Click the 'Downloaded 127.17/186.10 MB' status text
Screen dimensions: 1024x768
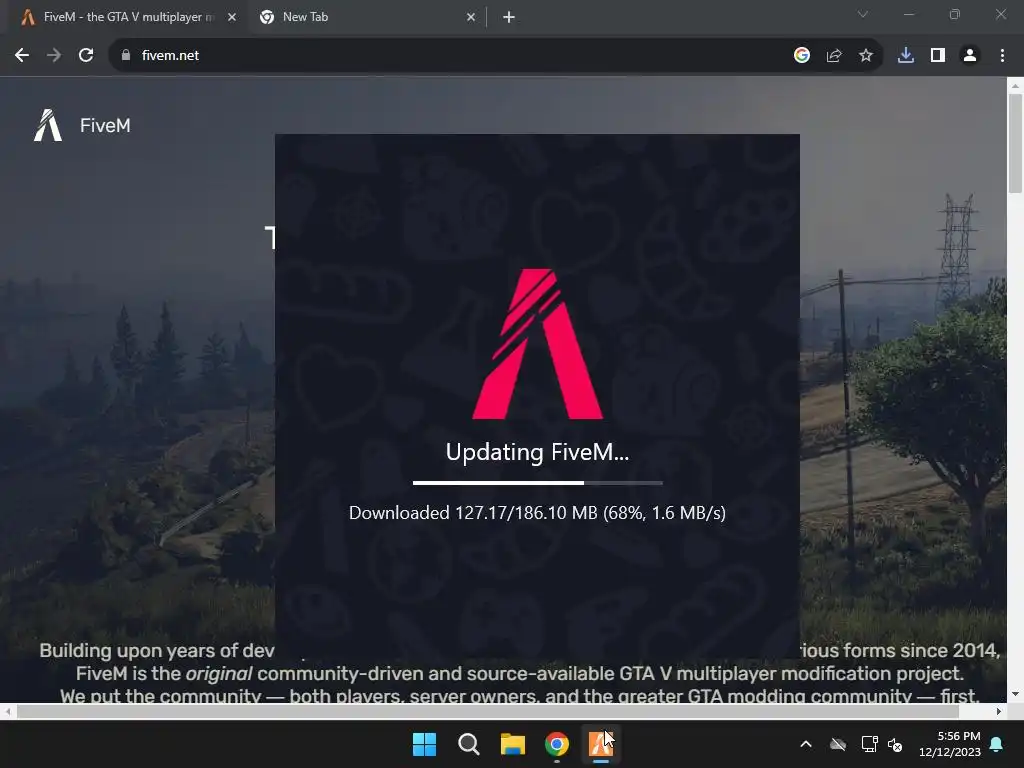(537, 513)
